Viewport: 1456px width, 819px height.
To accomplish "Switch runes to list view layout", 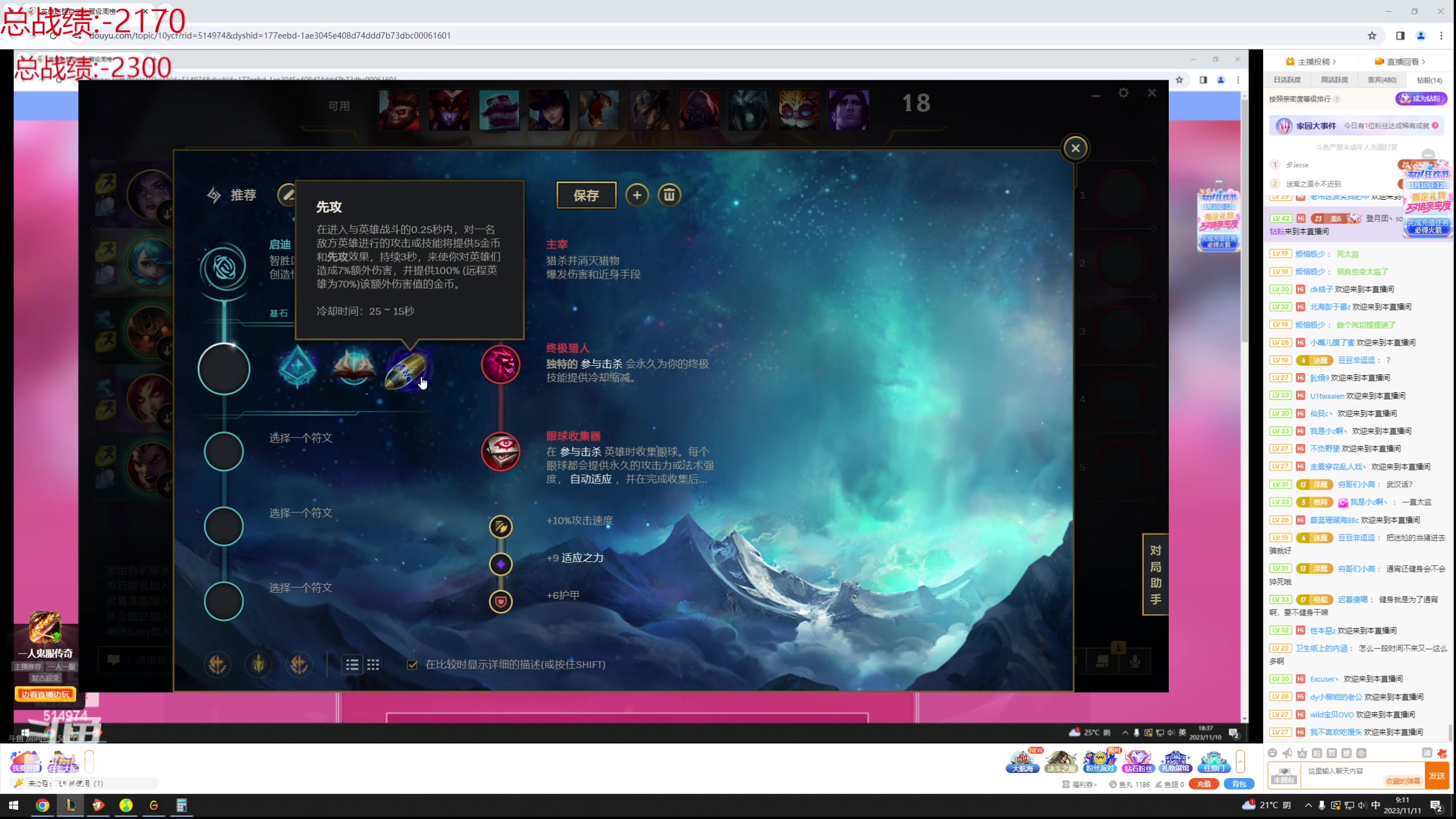I will click(x=353, y=664).
